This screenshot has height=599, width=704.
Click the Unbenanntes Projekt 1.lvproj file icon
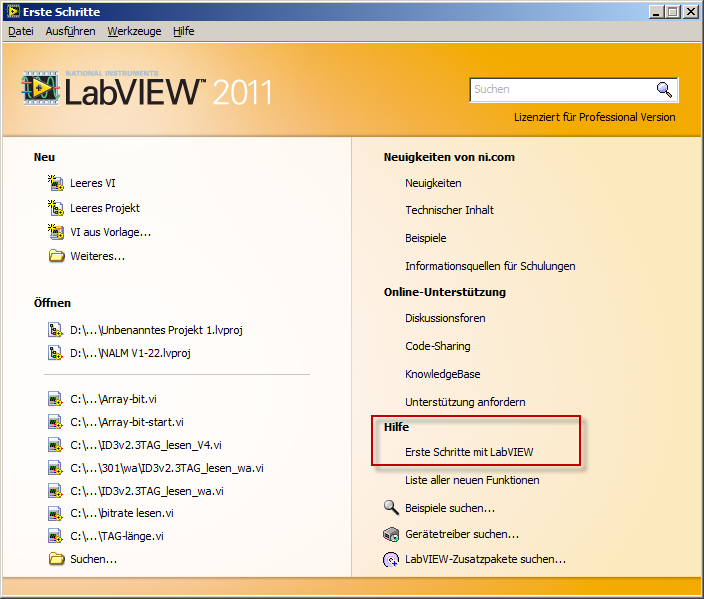(x=55, y=330)
